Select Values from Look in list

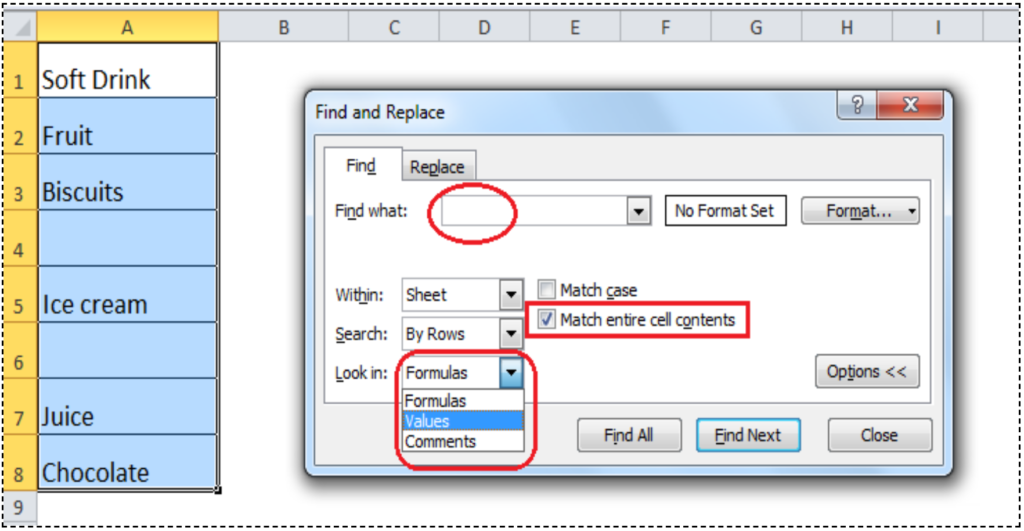tap(462, 421)
